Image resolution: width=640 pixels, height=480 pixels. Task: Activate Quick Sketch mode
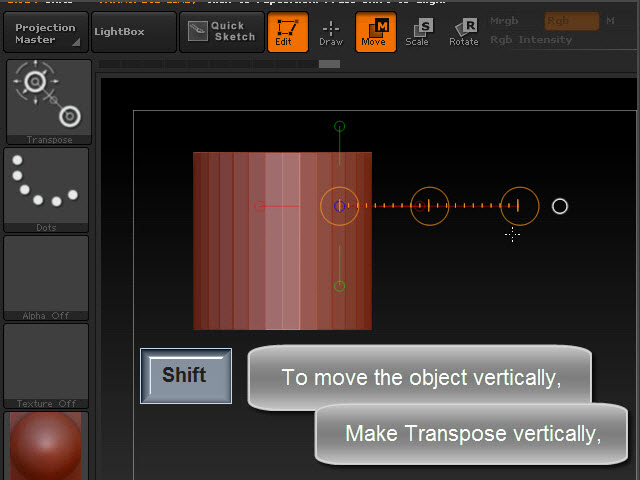222,32
